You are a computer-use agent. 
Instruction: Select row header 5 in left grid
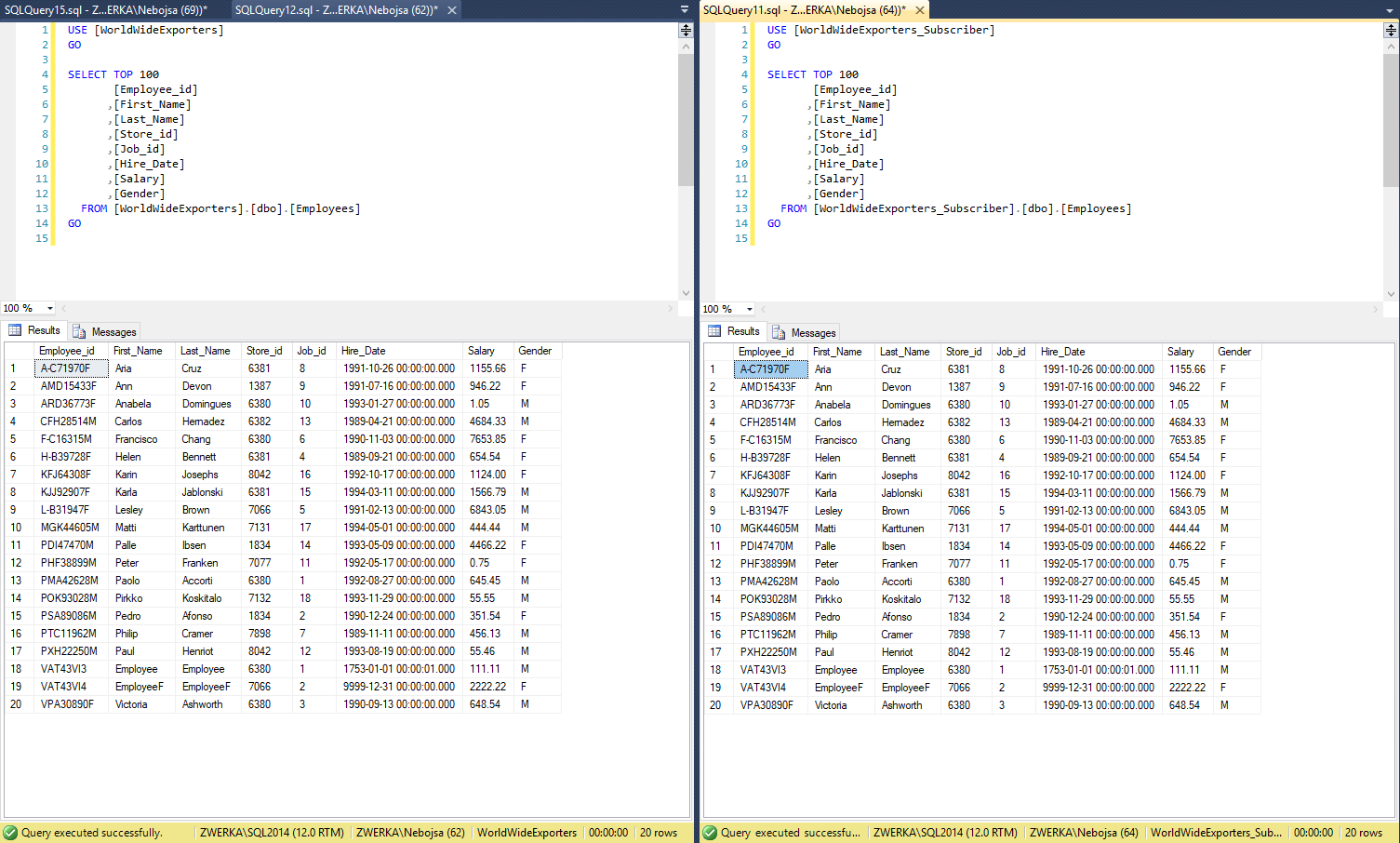coord(19,439)
